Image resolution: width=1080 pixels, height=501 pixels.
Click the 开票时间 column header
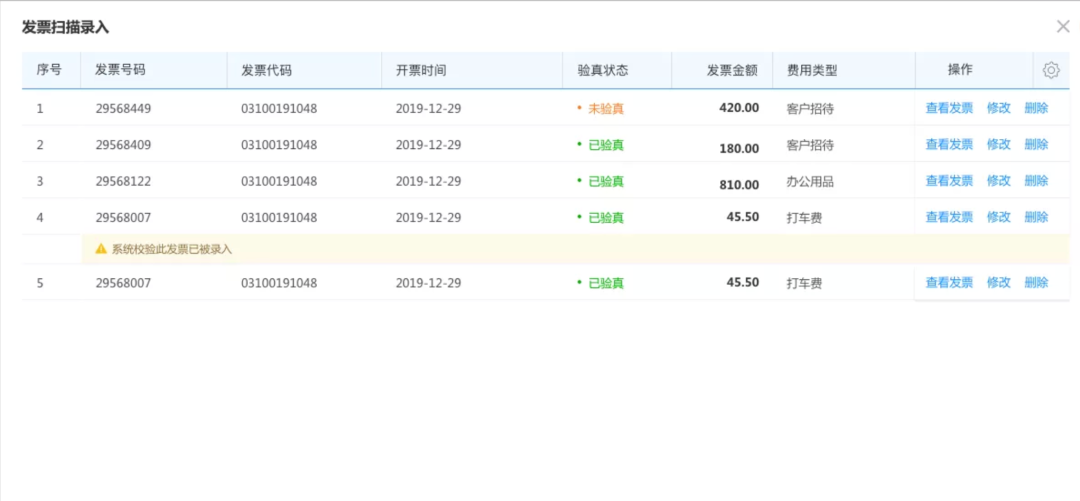[x=421, y=70]
